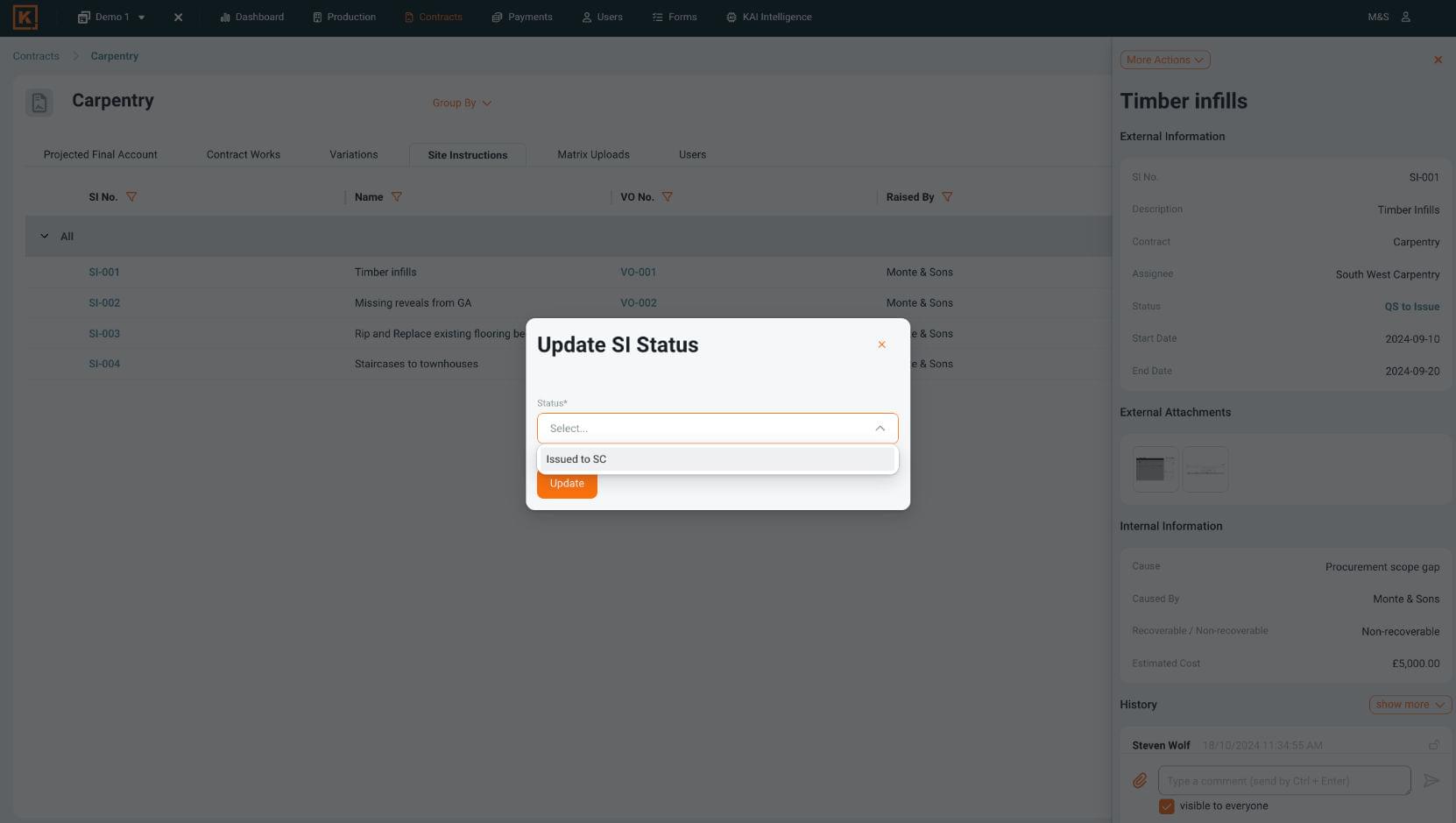Open the Group By dropdown

[462, 103]
